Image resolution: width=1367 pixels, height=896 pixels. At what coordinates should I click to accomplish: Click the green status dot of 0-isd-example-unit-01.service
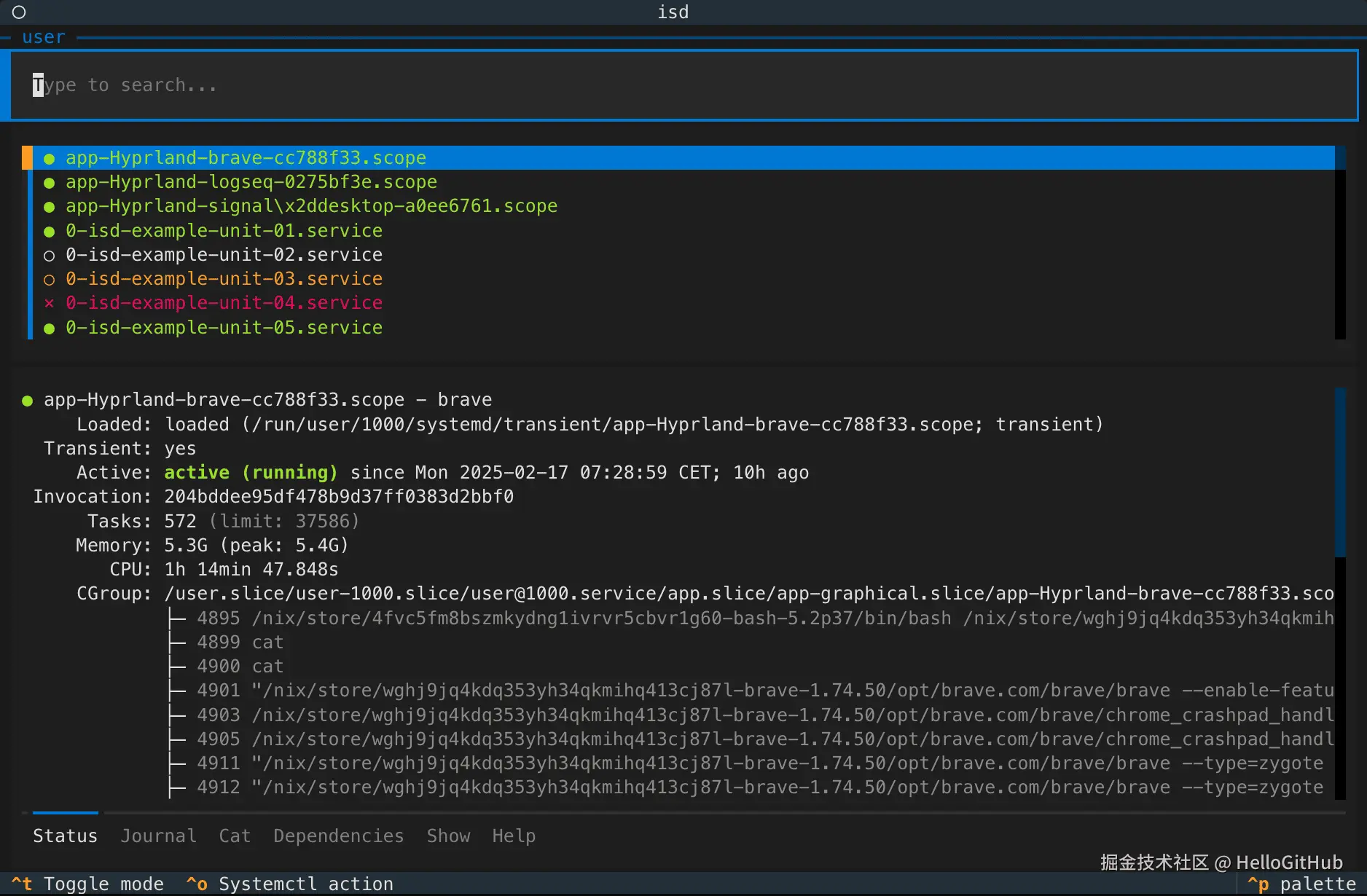(49, 232)
